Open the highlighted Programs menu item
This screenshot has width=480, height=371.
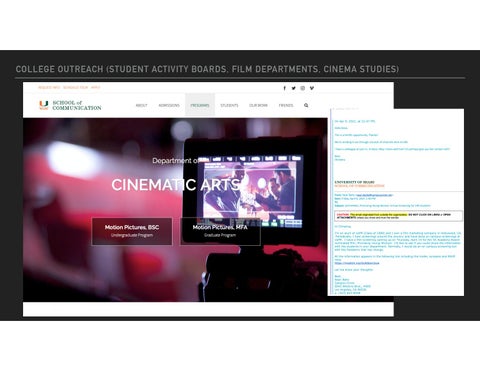pyautogui.click(x=200, y=105)
